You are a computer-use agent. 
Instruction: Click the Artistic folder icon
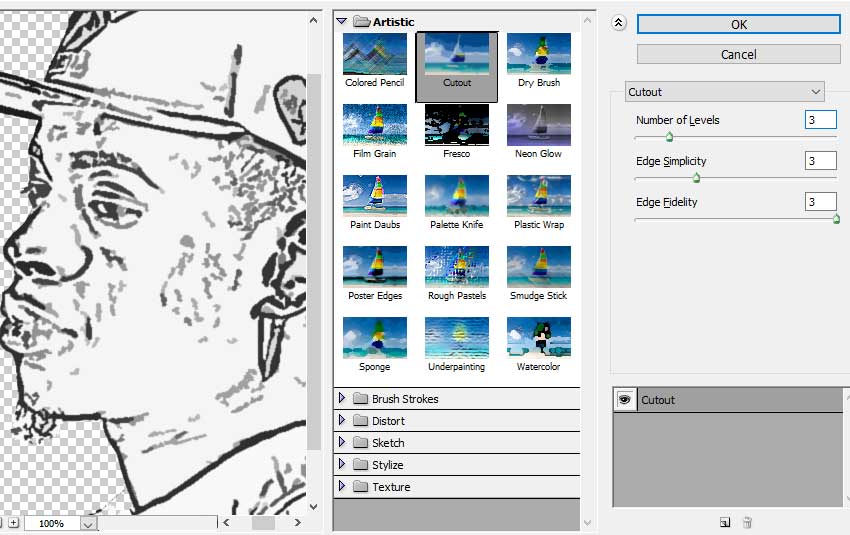coord(361,22)
